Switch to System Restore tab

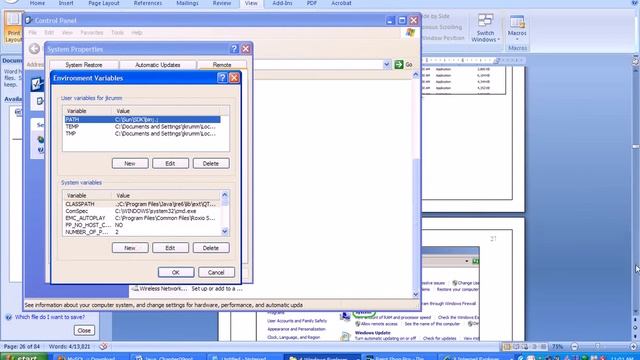pos(84,65)
